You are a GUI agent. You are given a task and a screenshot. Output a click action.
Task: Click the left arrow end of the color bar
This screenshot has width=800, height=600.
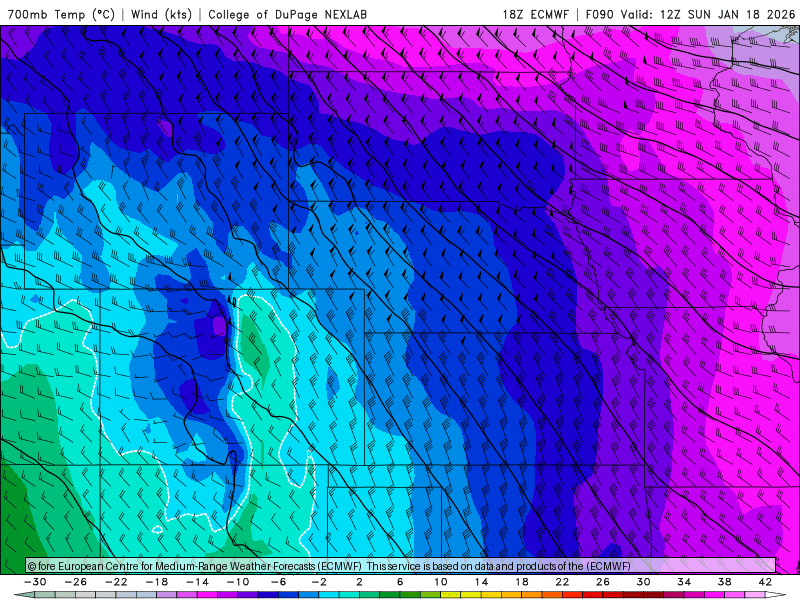23,595
